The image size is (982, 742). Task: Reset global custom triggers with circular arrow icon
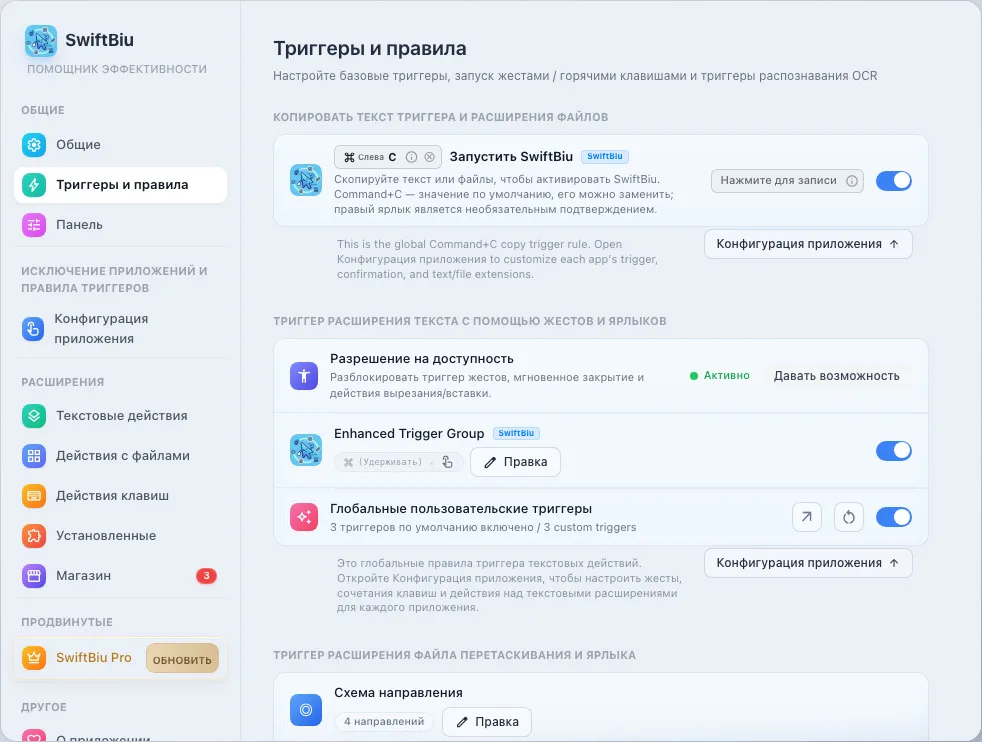tap(849, 517)
